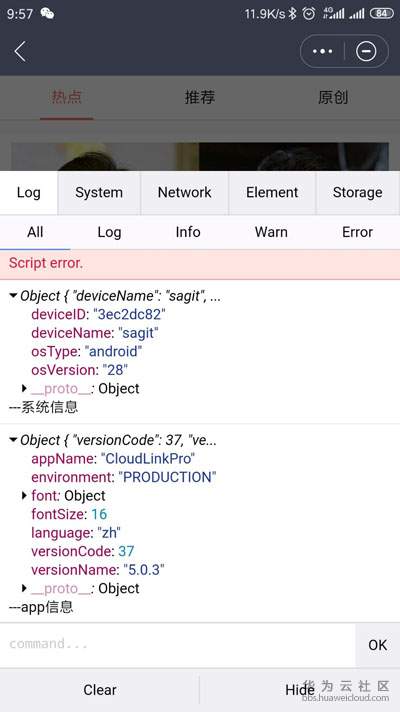Expand __proto__ under app info object
The image size is (400, 712).
click(25, 588)
